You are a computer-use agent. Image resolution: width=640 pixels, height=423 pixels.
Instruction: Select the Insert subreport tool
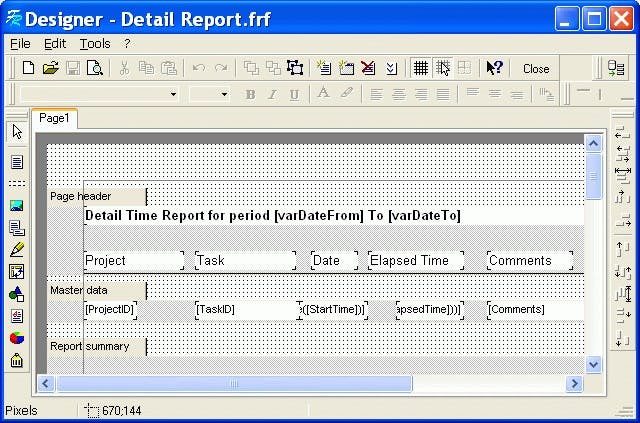click(17, 228)
